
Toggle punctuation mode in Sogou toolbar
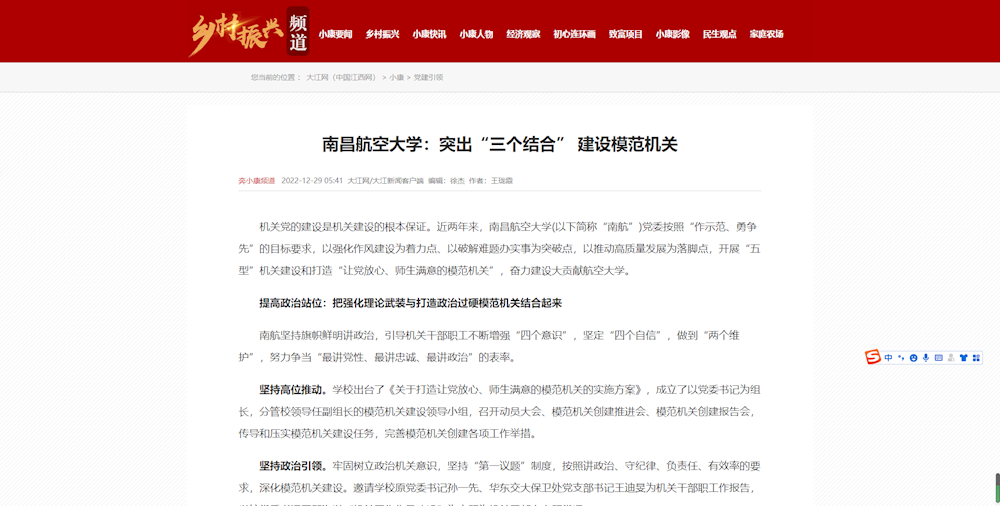tap(901, 358)
